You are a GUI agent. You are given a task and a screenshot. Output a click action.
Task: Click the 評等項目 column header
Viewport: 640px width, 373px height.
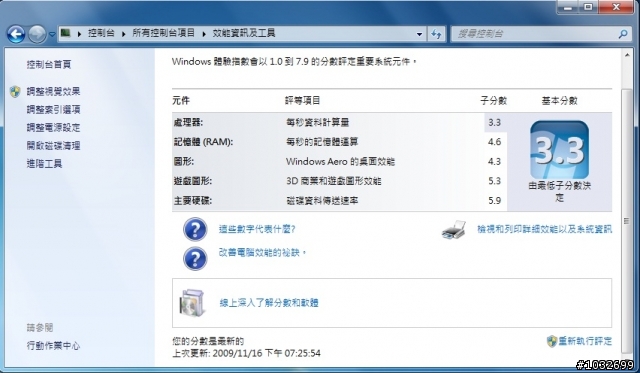click(x=302, y=101)
